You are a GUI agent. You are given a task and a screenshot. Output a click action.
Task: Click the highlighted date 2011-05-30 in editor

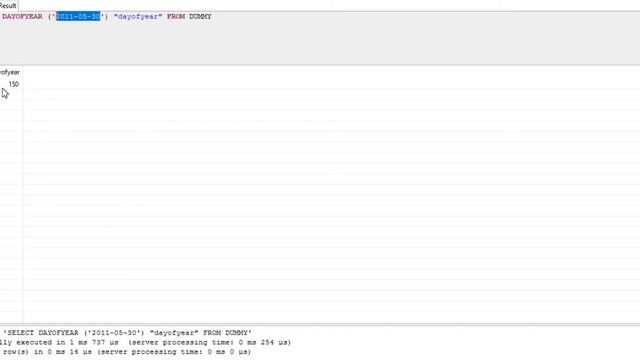tap(78, 17)
